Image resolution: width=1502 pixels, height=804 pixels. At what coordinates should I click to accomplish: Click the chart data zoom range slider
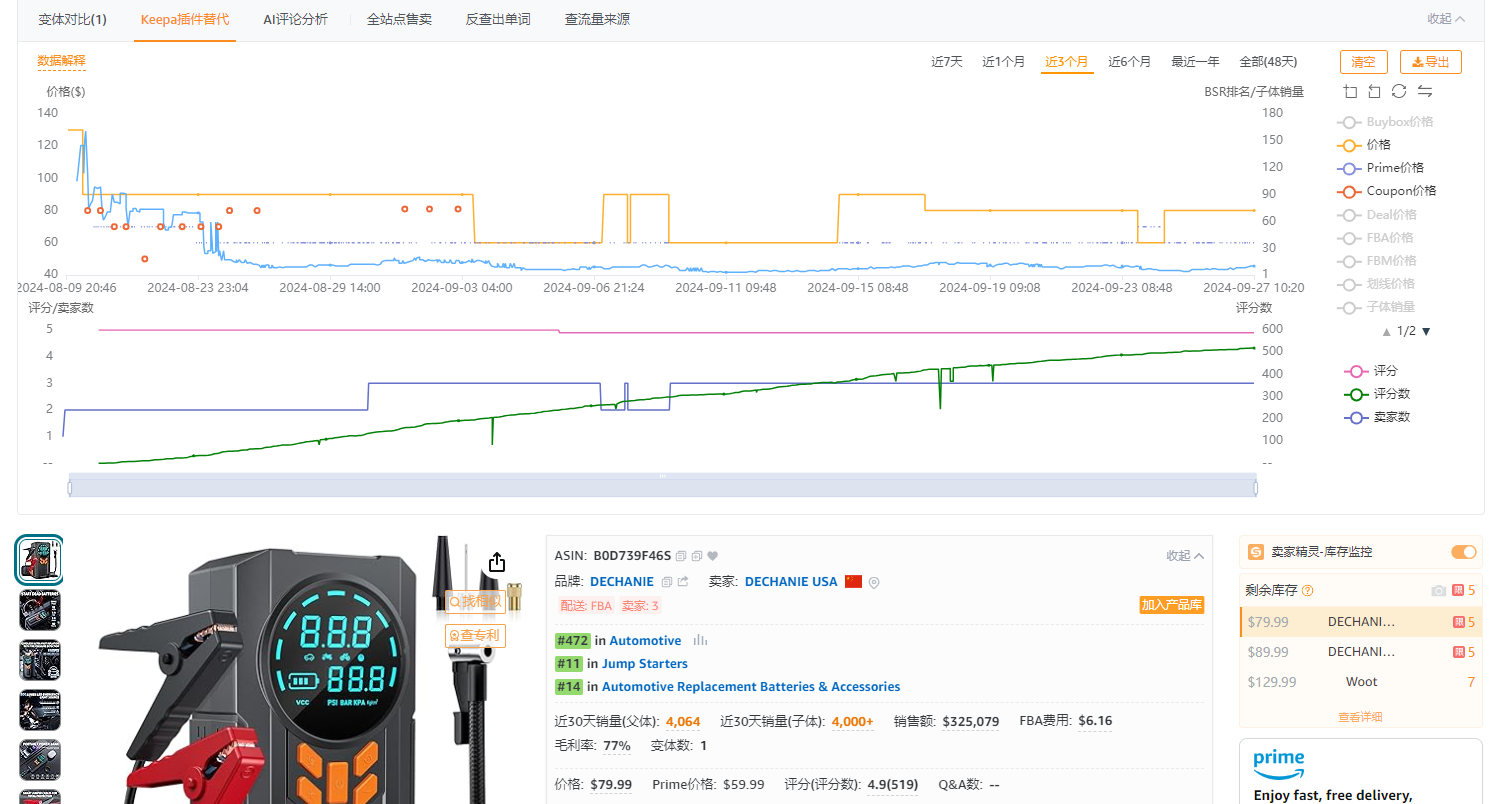click(x=662, y=485)
